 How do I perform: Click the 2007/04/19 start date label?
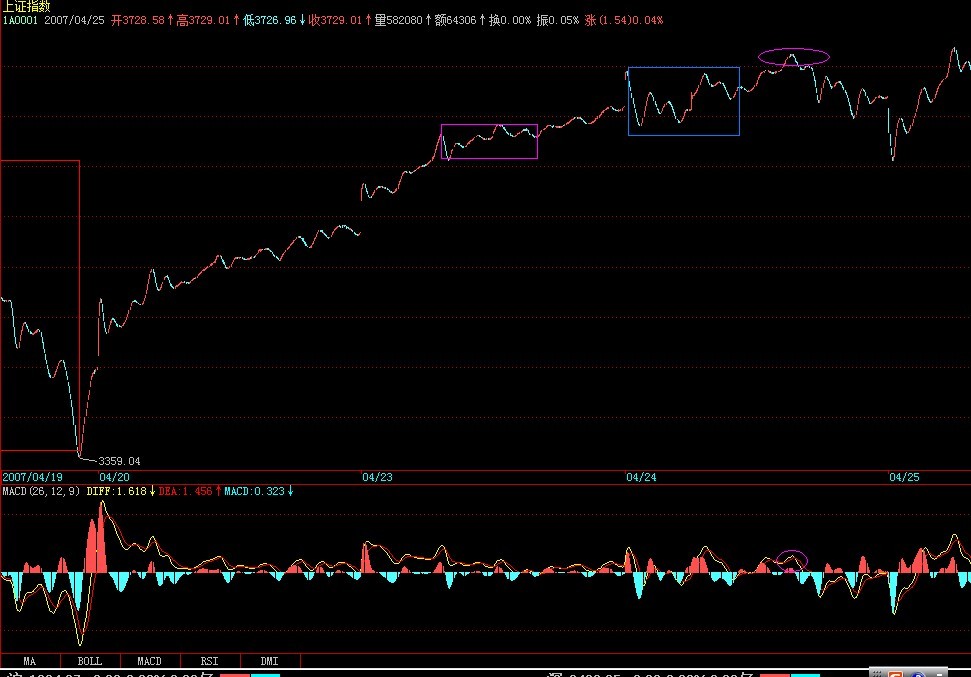point(32,478)
